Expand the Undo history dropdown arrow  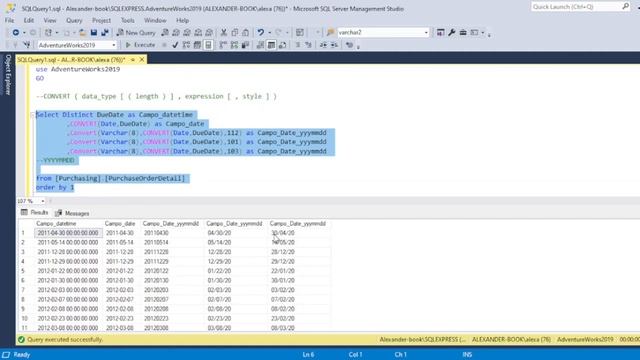269,32
